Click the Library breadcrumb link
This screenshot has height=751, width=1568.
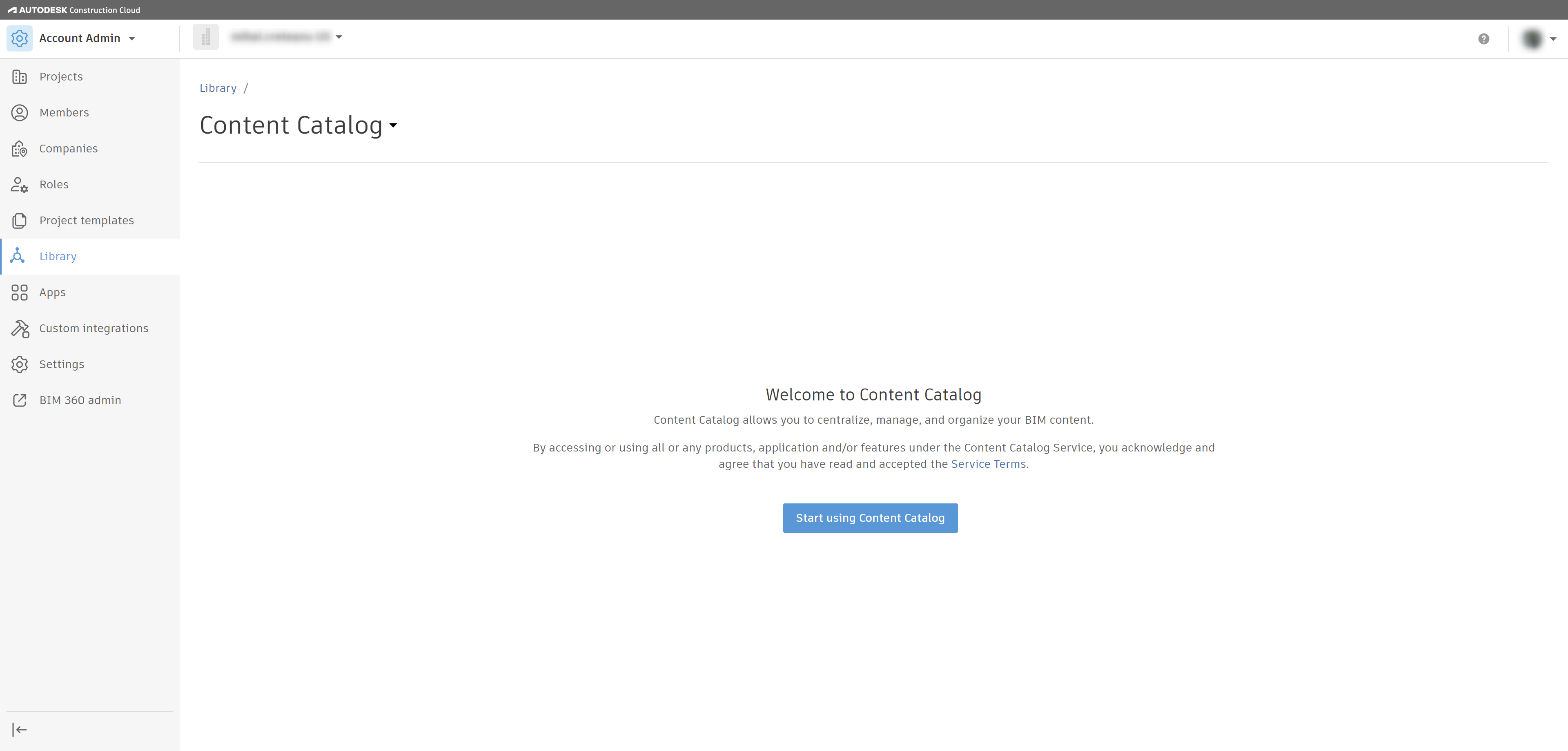(218, 88)
